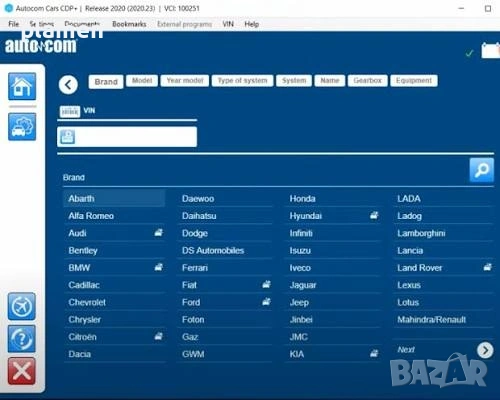Screen dimensions: 500x400
Task: Choose Chevrolet brand
Action: 114,302
